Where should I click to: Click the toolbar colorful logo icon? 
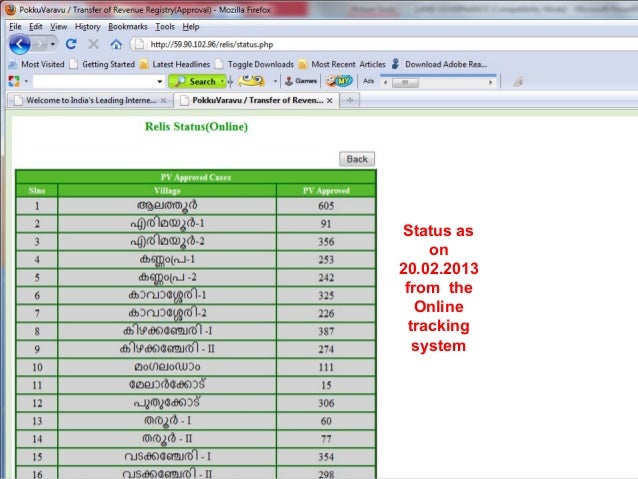pos(14,81)
